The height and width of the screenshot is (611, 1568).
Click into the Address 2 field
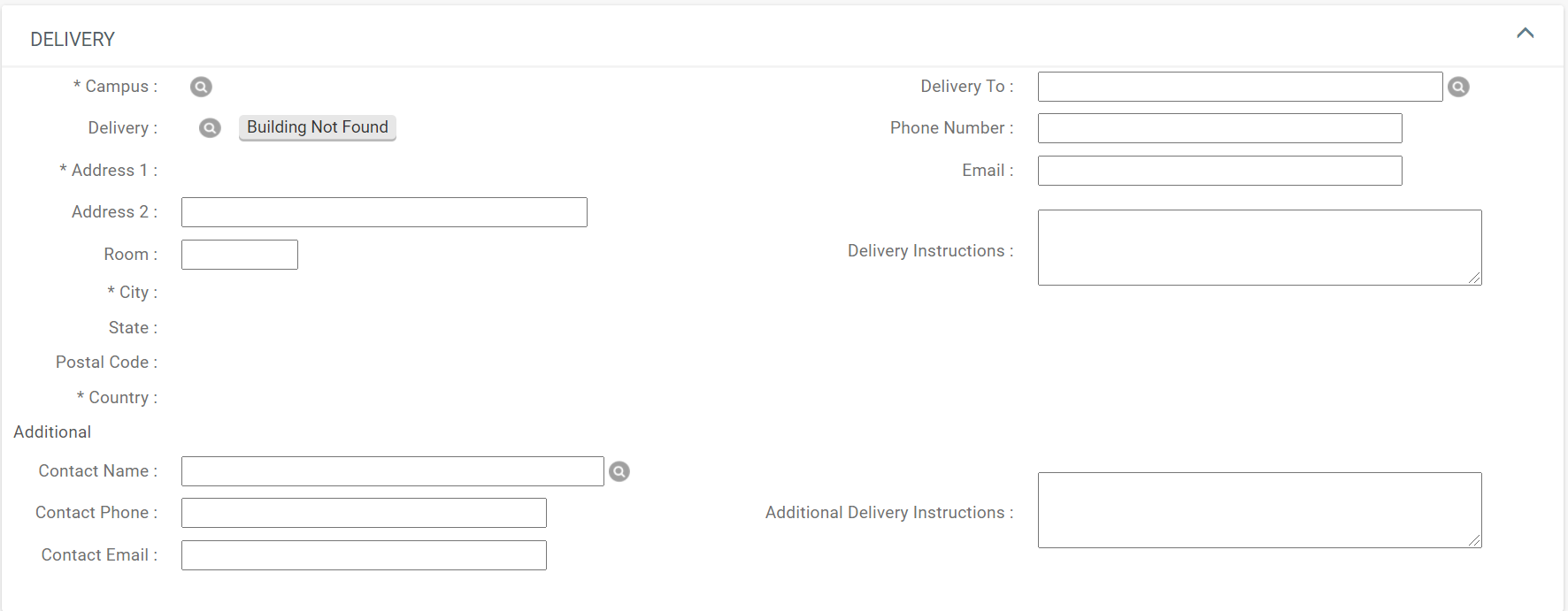tap(384, 212)
